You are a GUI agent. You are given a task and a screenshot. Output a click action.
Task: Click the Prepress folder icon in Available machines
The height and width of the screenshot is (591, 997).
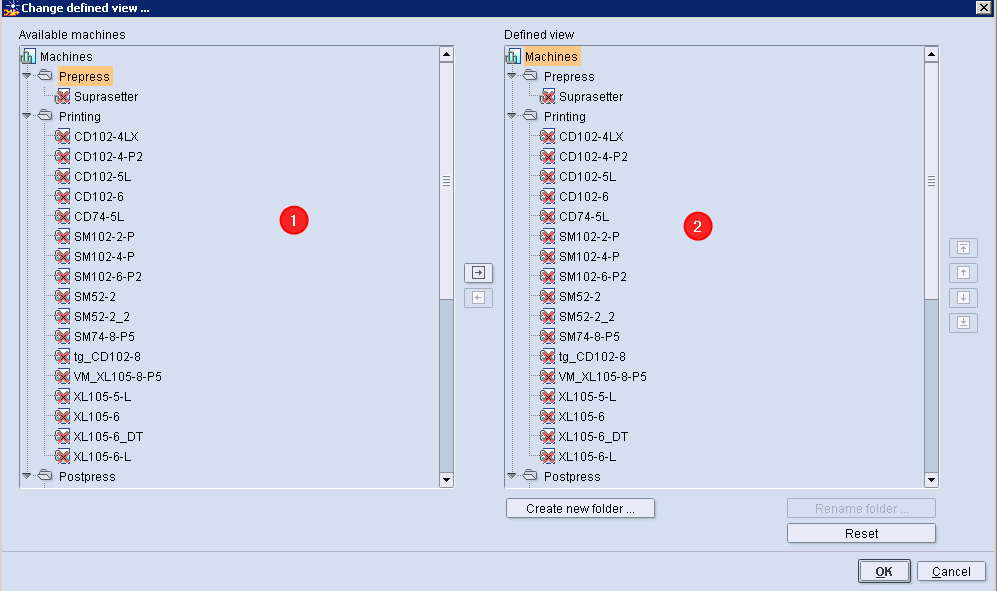pos(43,76)
